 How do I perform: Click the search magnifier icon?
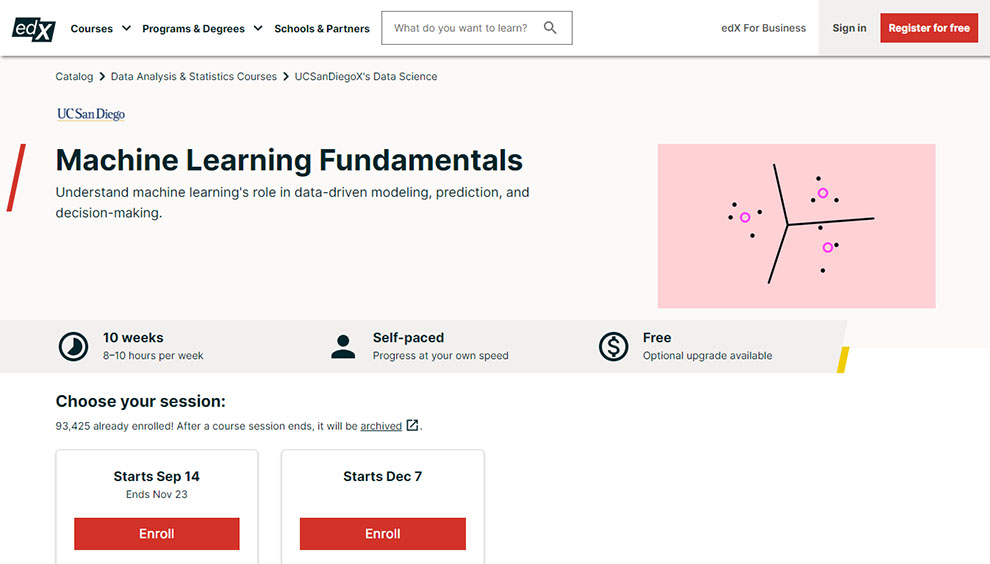[x=550, y=28]
